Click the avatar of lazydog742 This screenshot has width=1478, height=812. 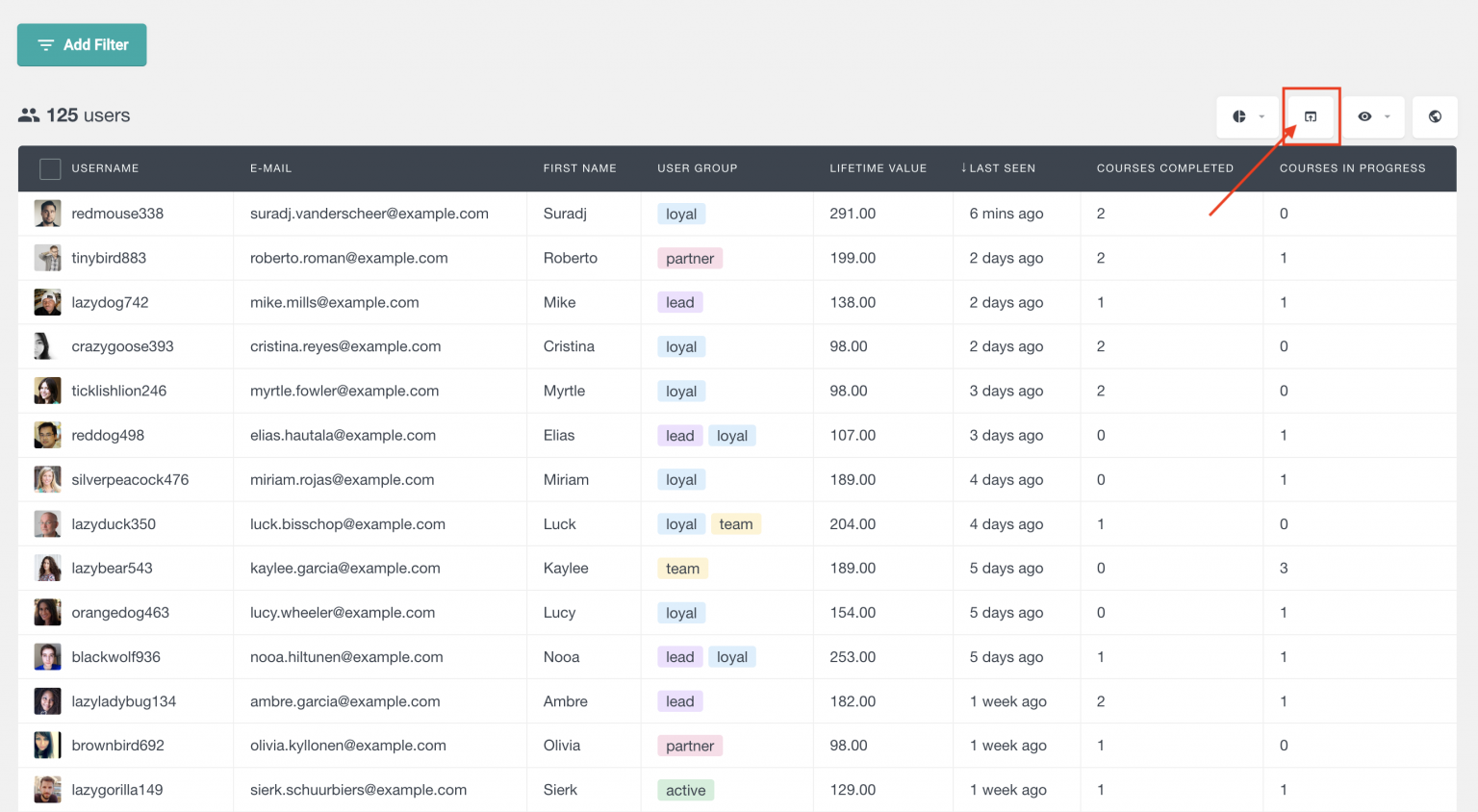pyautogui.click(x=47, y=302)
